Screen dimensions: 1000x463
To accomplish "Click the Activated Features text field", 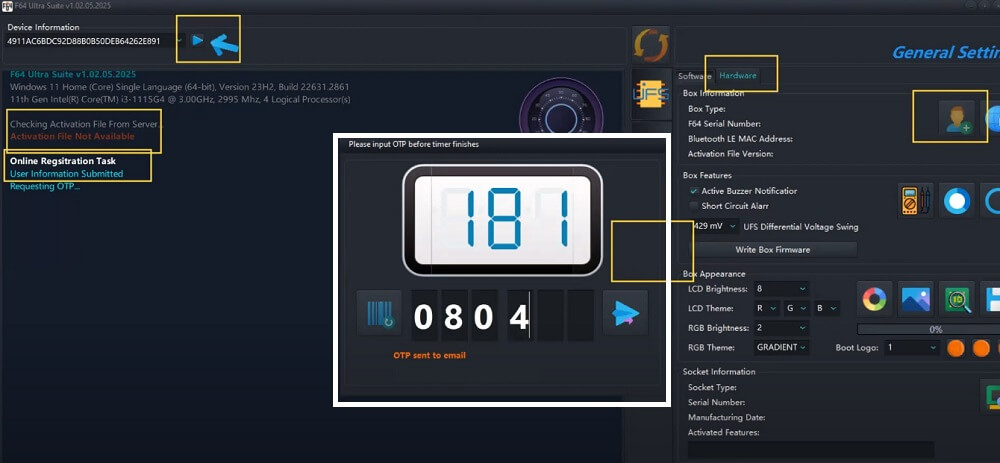I will click(811, 449).
